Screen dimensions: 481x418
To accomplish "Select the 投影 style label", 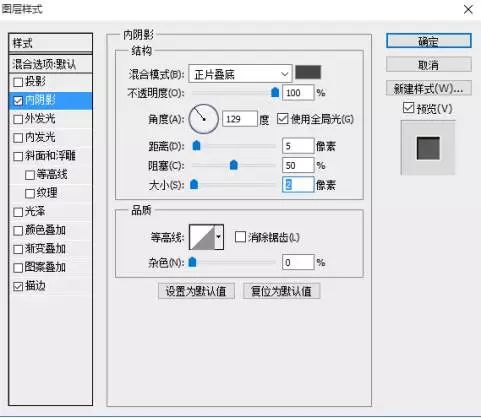I will (35, 81).
